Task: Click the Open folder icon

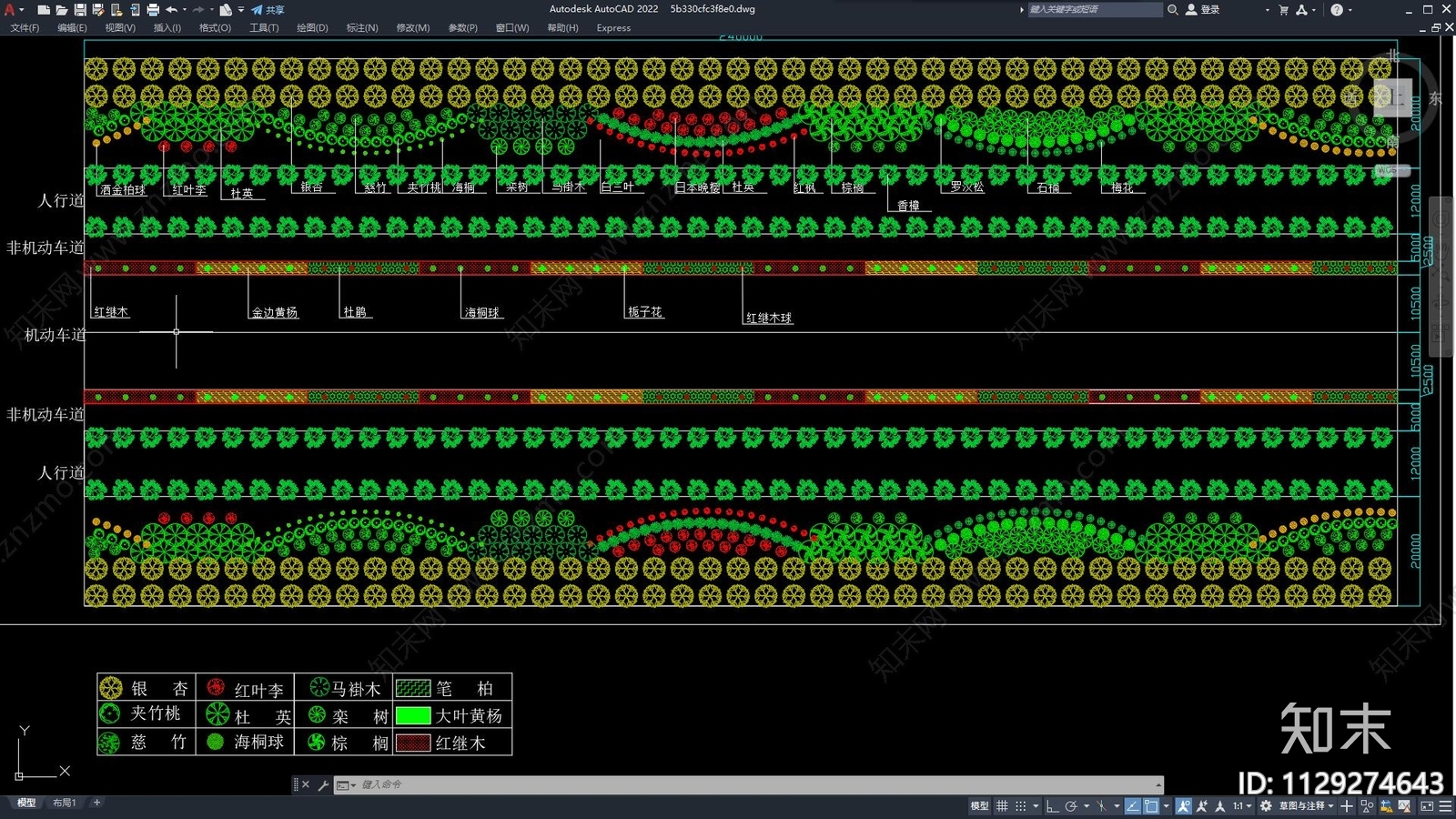Action: point(62,10)
